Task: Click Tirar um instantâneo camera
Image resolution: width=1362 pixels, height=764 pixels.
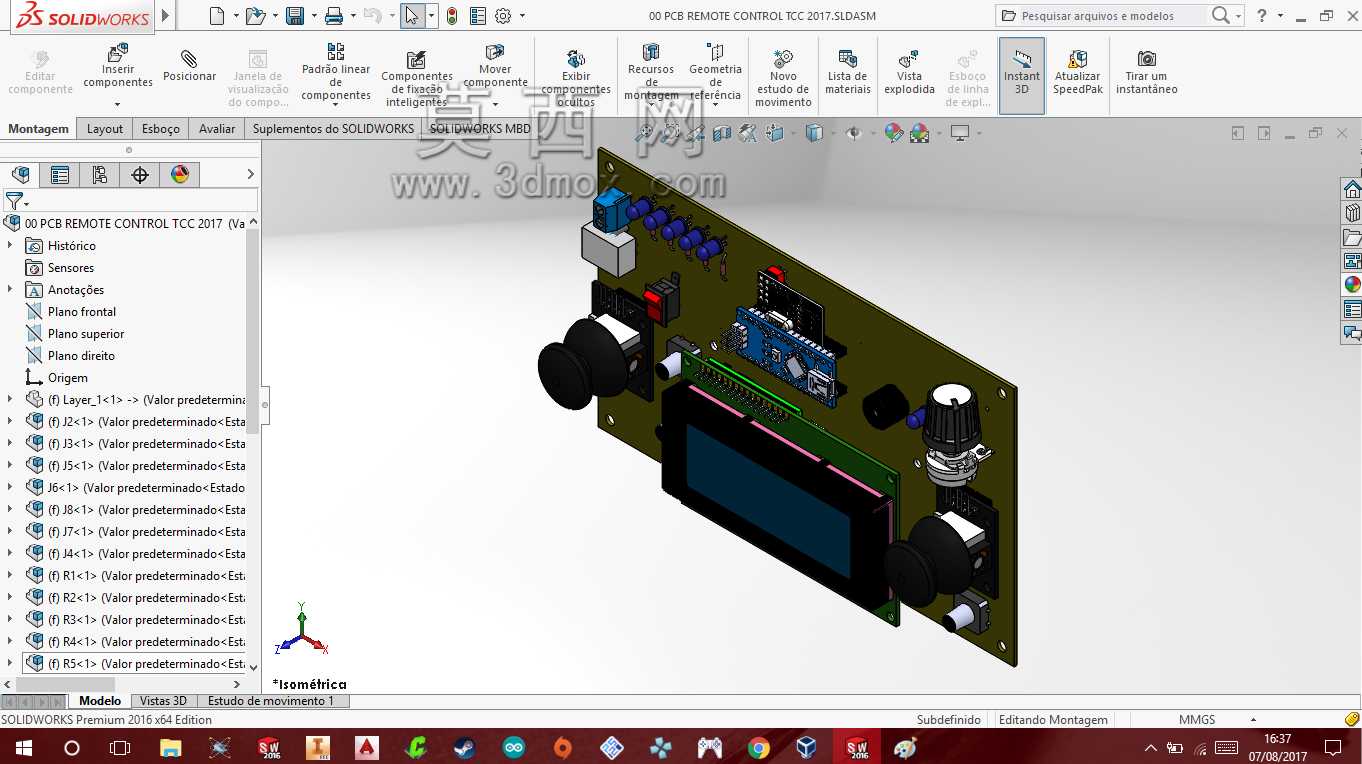Action: tap(1147, 72)
